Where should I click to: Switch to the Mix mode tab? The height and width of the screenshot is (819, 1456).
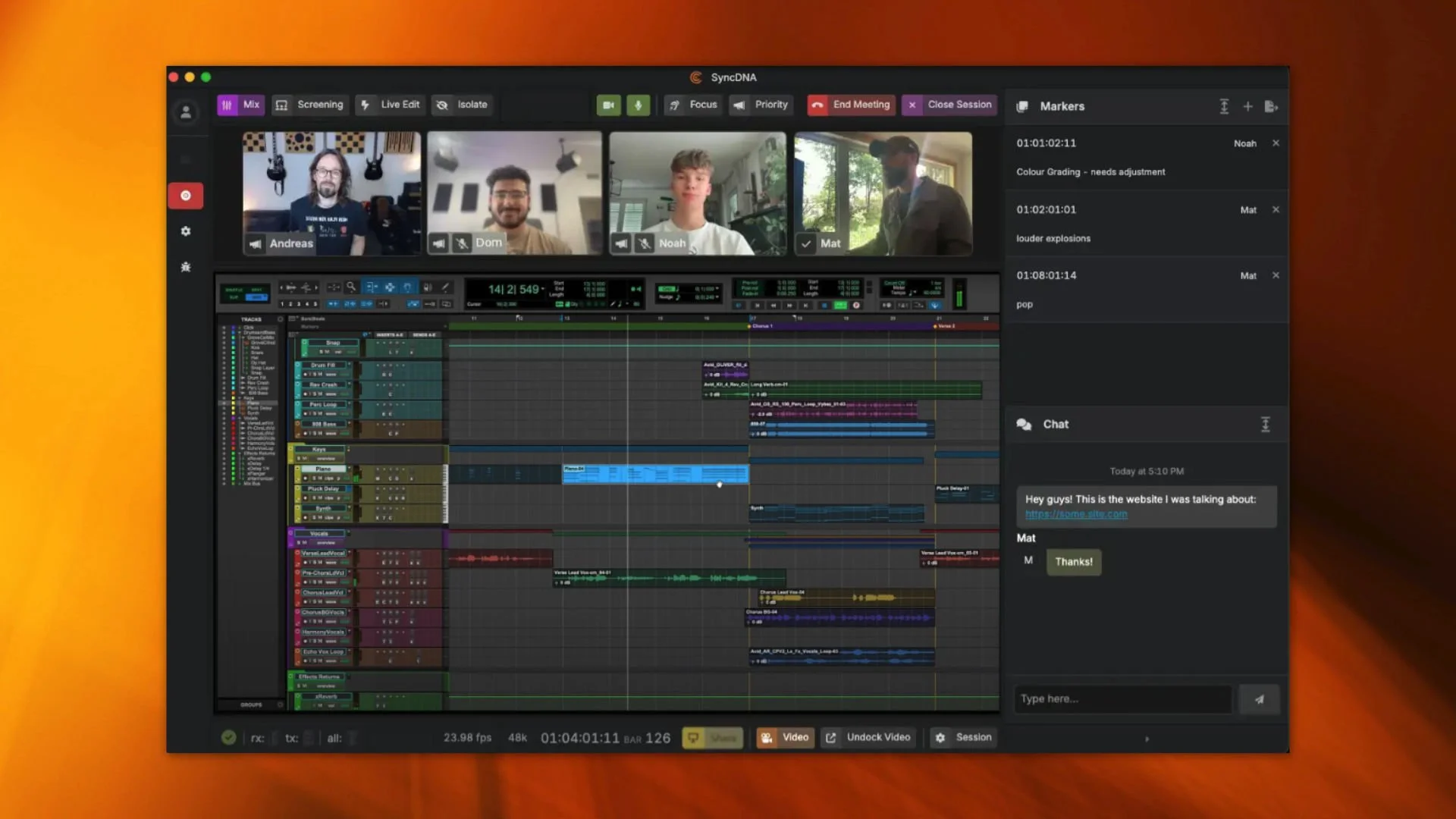tap(240, 105)
